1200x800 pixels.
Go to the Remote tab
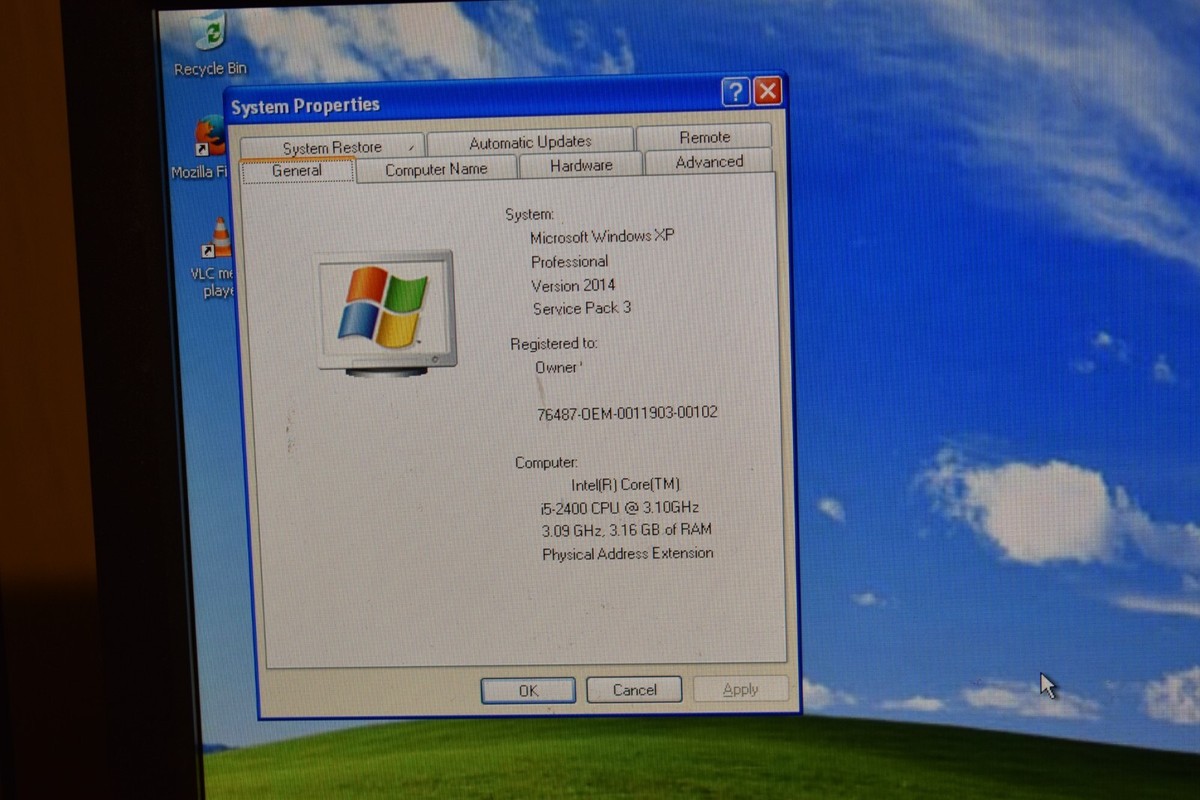tap(704, 137)
